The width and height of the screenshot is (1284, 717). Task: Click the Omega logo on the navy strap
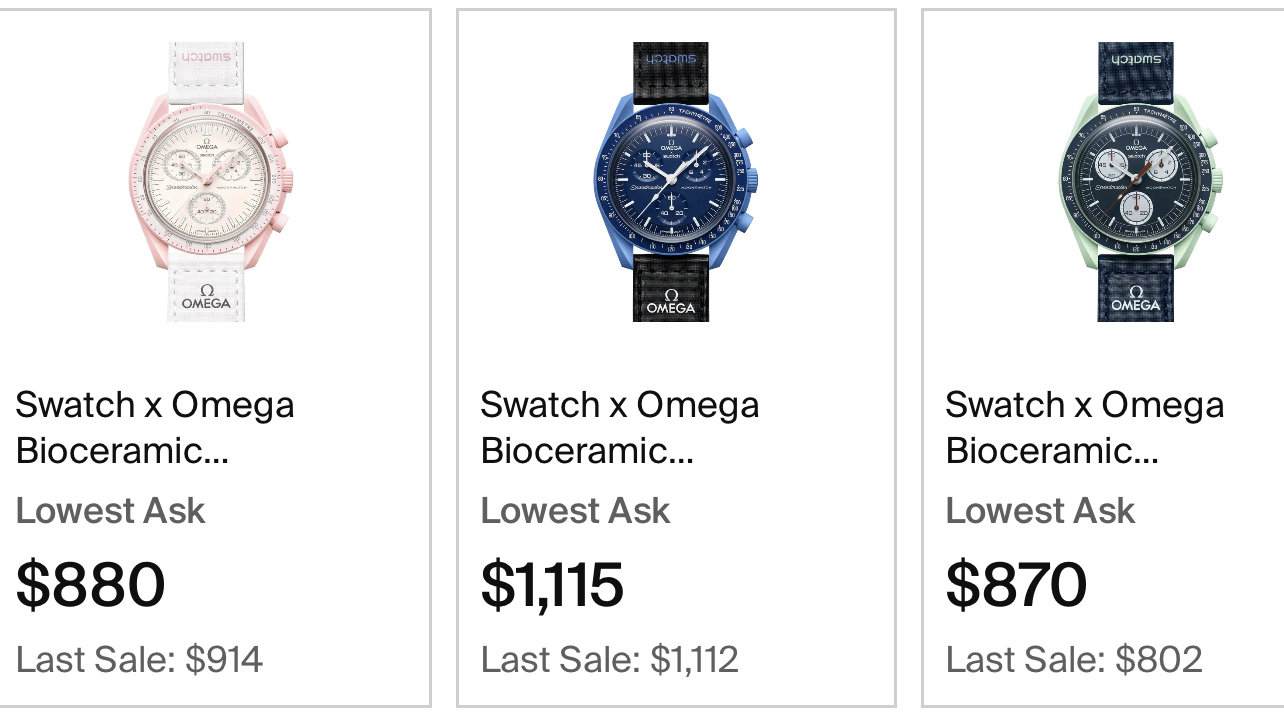[x=1136, y=299]
